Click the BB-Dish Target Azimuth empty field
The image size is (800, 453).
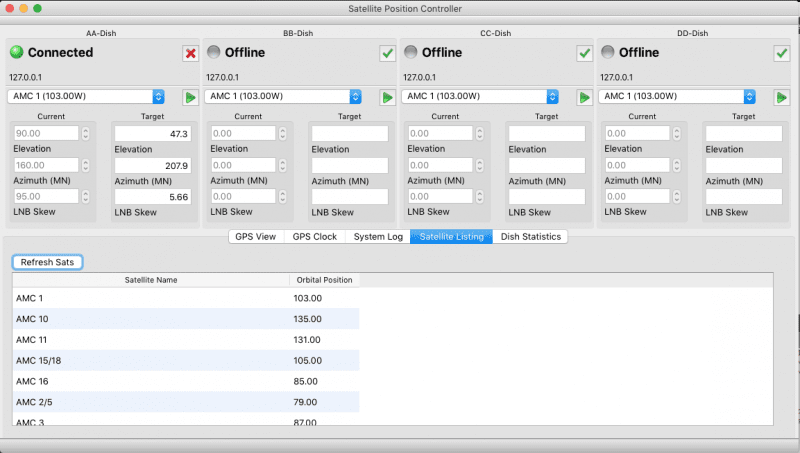[350, 165]
